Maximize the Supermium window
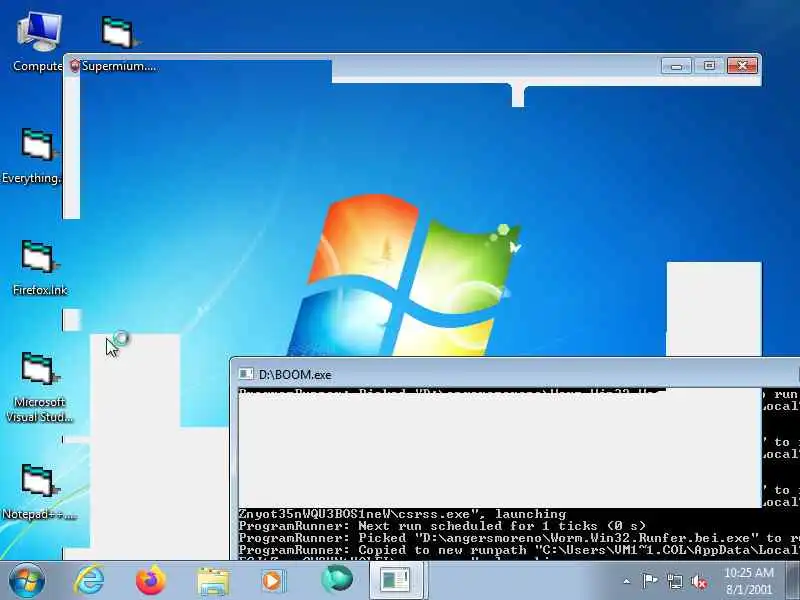The height and width of the screenshot is (600, 800). [709, 66]
